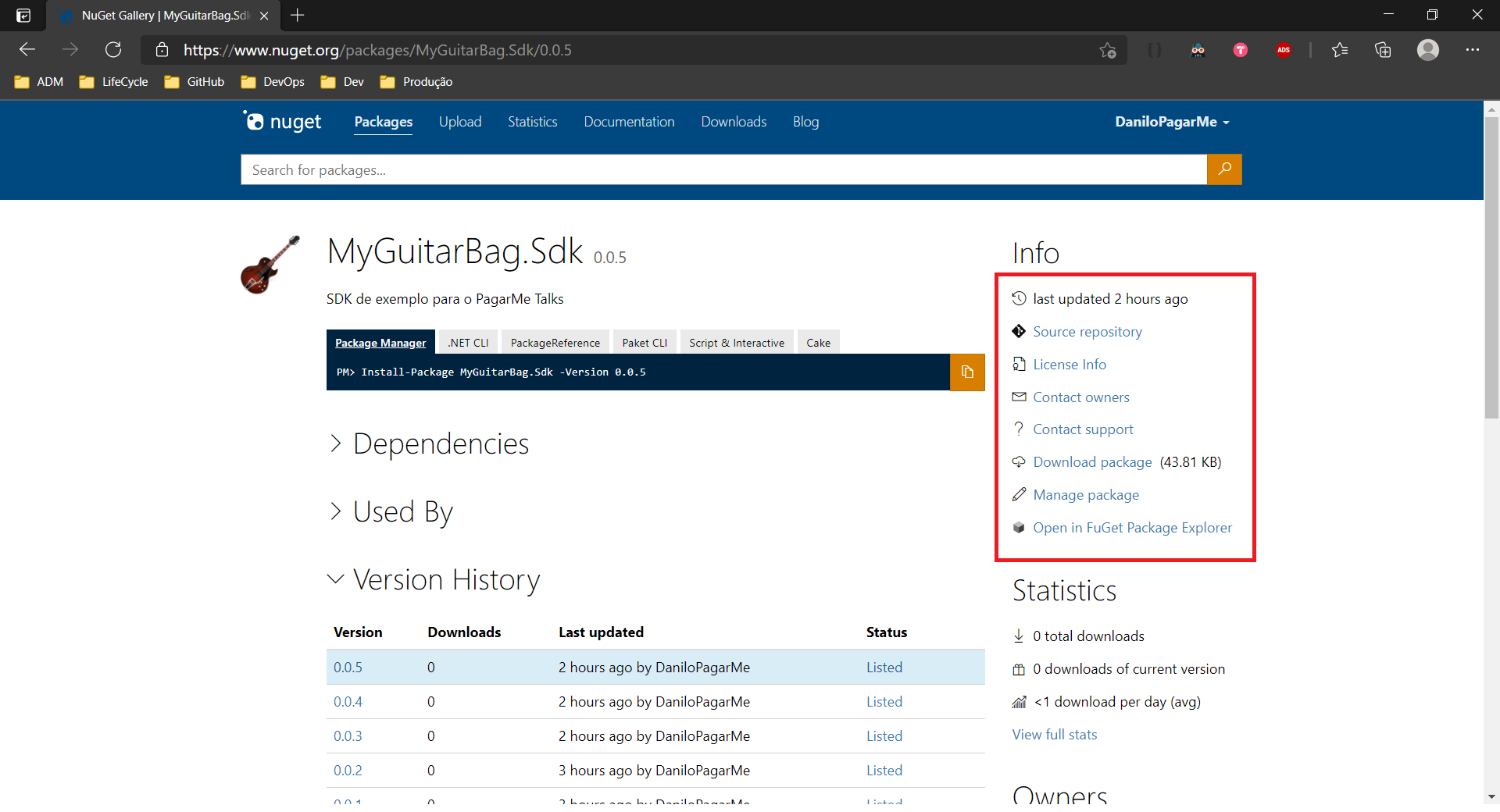The width and height of the screenshot is (1500, 812).
Task: Click the Download package icon
Action: [x=1020, y=461]
